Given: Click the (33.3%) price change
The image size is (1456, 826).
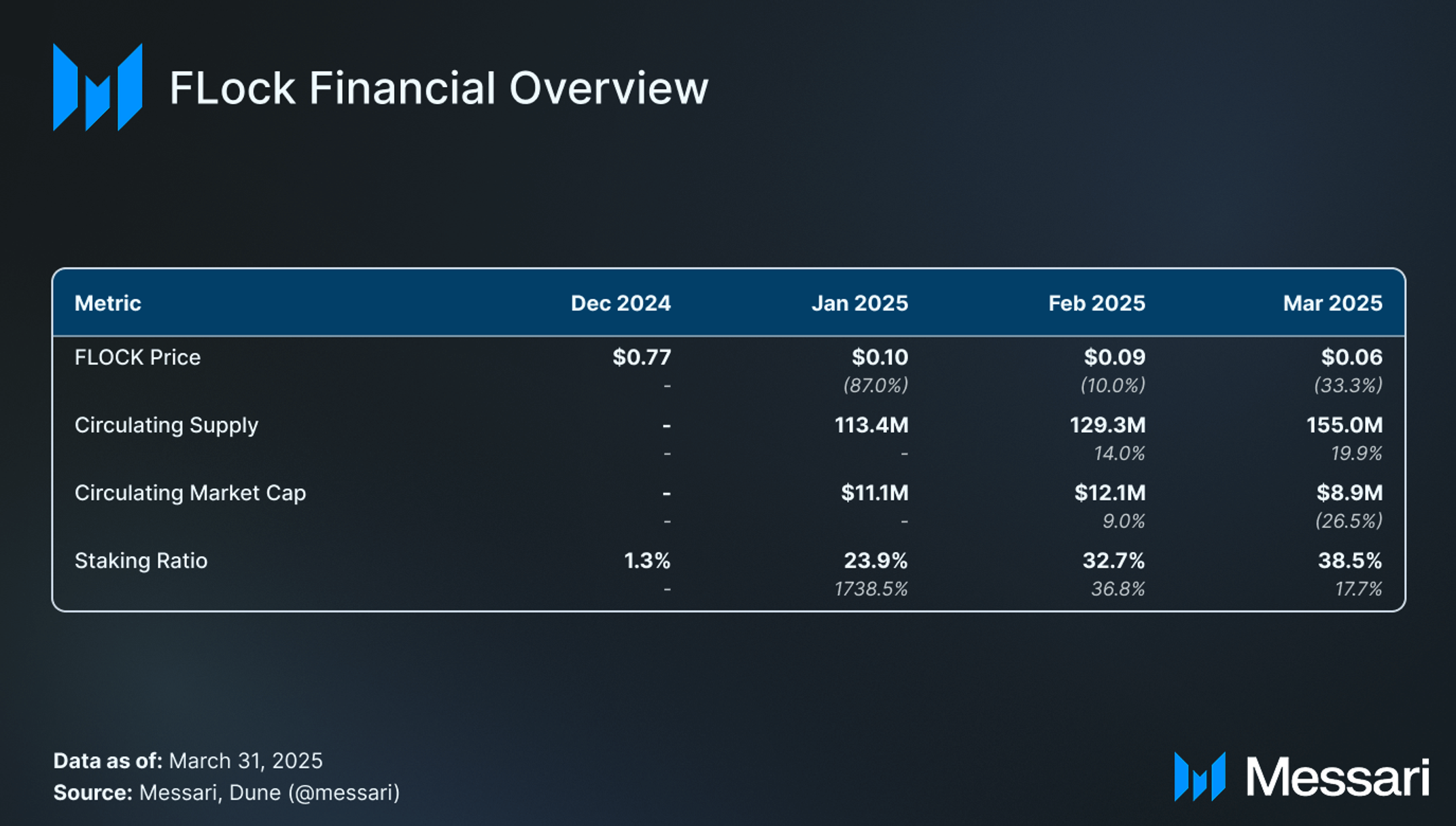Looking at the screenshot, I should (x=1349, y=385).
